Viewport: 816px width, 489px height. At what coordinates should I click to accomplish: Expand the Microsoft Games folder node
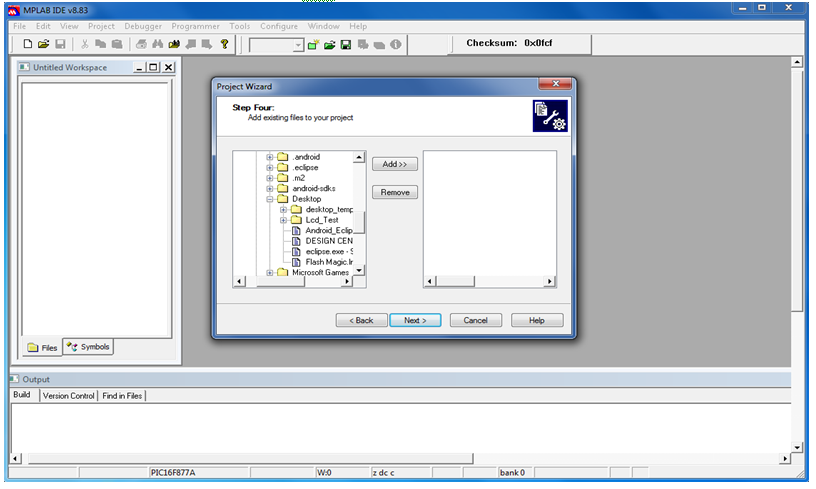pyautogui.click(x=270, y=273)
